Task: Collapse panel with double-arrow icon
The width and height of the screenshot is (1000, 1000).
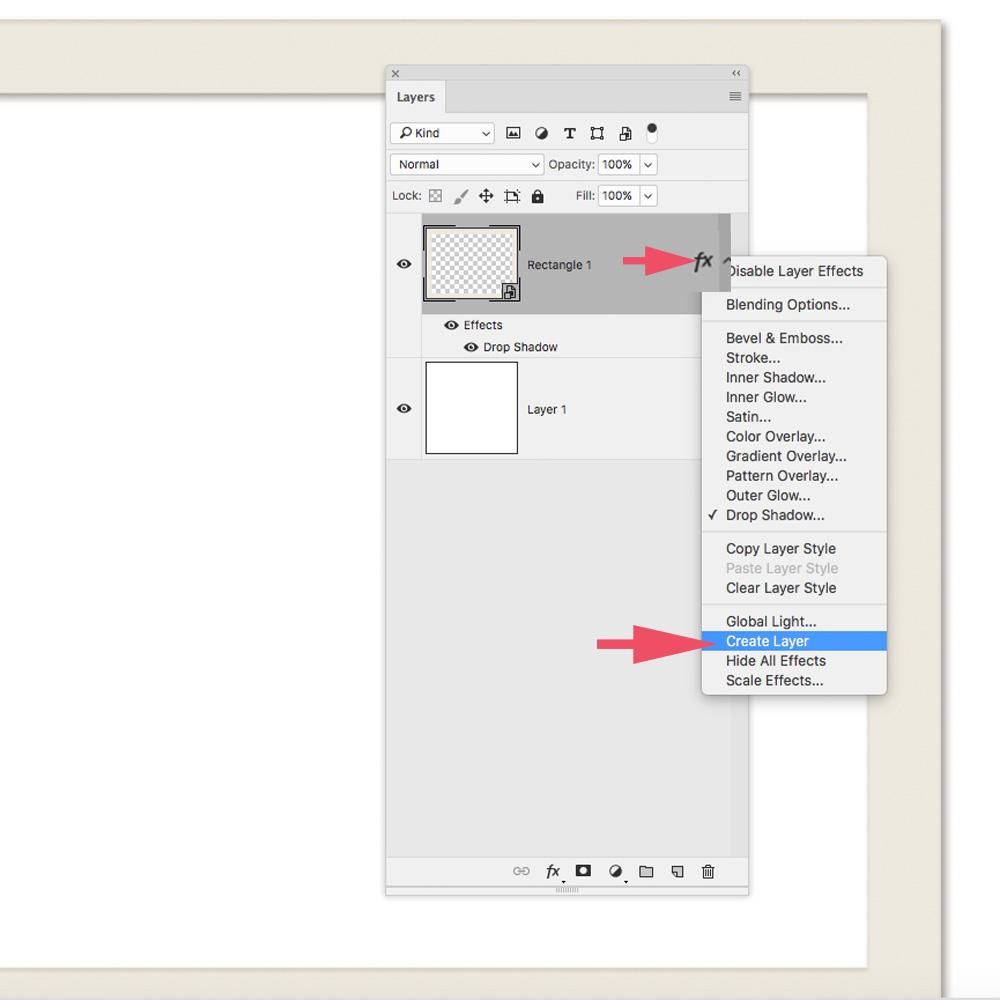Action: (x=736, y=73)
